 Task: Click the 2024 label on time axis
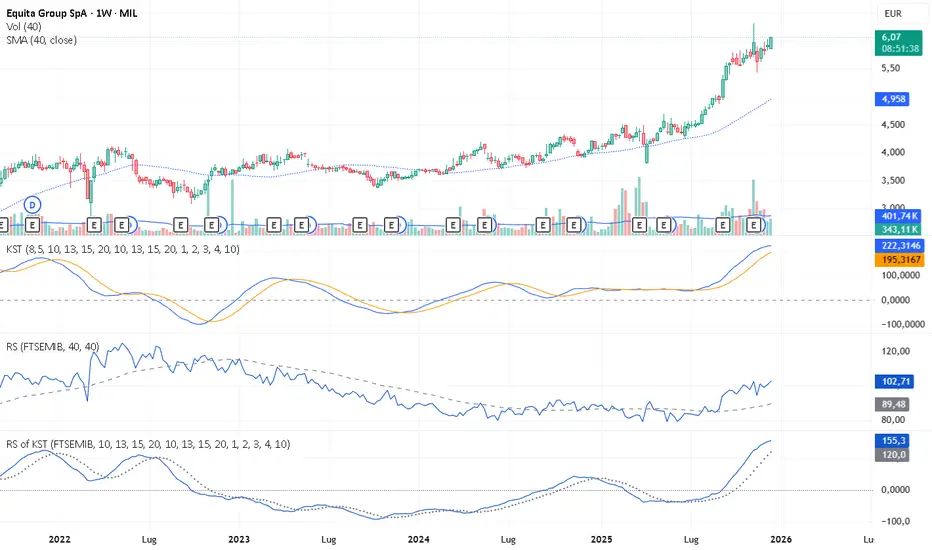pos(418,539)
